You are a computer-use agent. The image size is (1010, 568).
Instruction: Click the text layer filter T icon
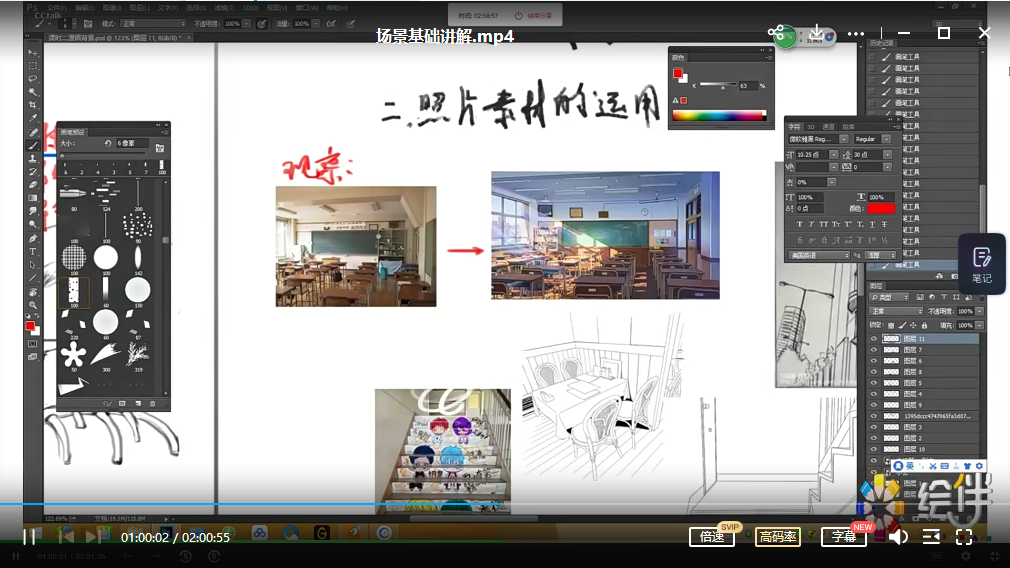(944, 297)
